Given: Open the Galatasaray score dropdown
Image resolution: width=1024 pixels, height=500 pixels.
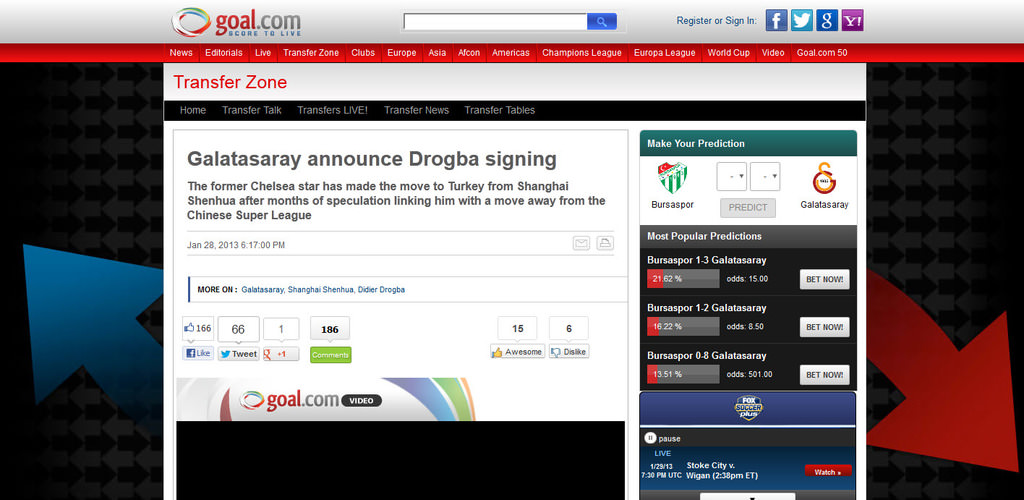Looking at the screenshot, I should [765, 176].
